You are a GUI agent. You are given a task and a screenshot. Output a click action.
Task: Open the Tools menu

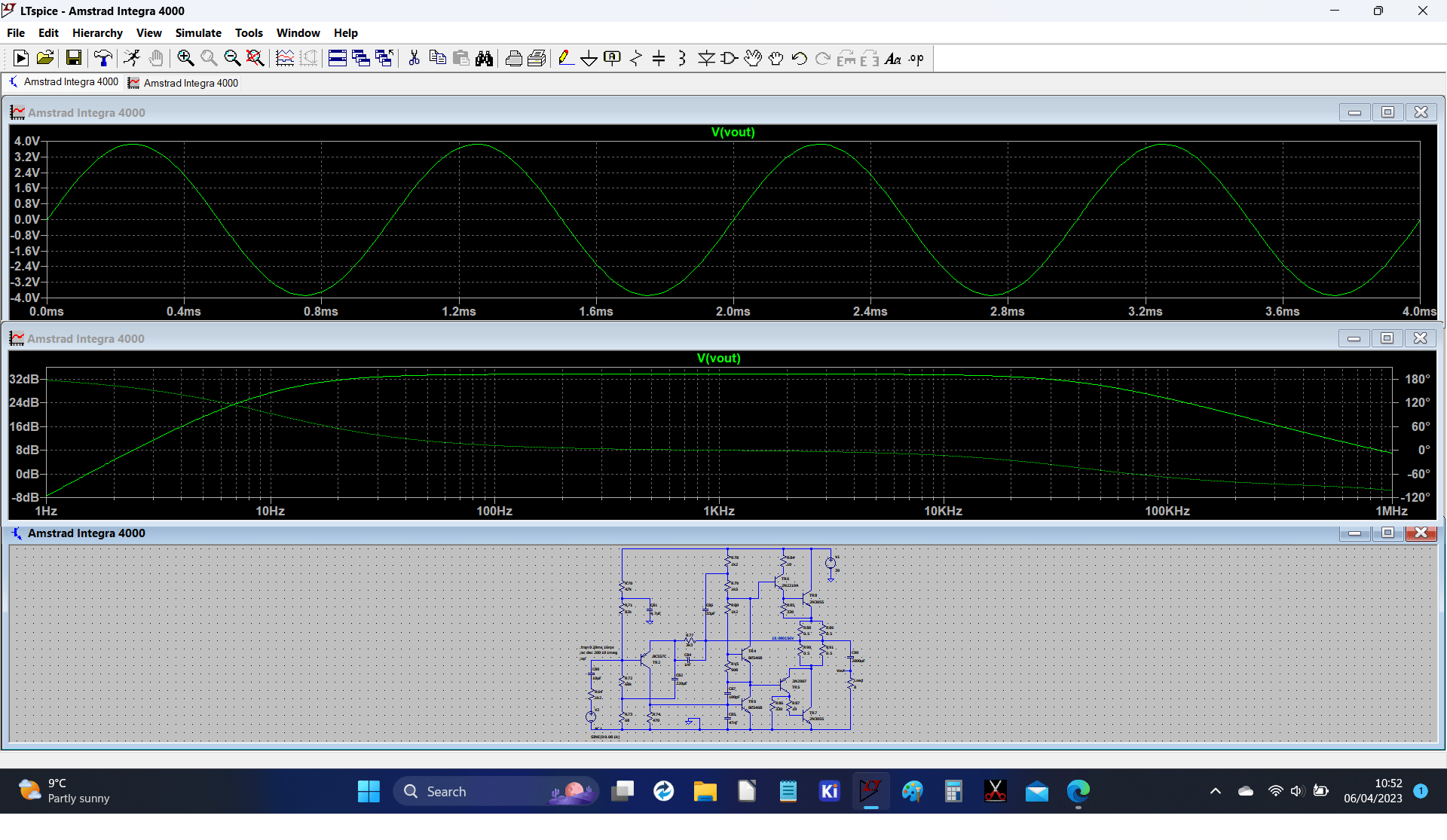point(249,32)
